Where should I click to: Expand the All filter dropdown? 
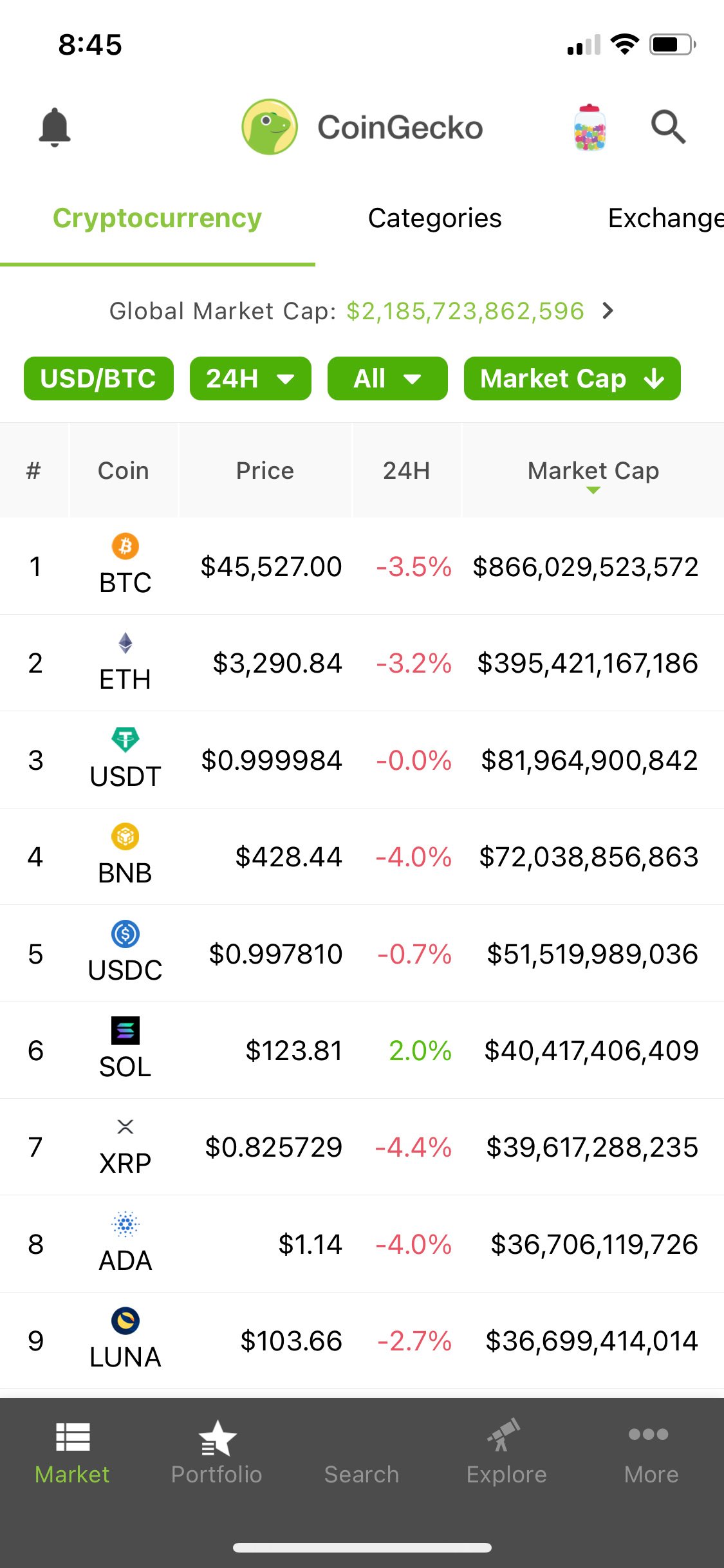point(387,378)
